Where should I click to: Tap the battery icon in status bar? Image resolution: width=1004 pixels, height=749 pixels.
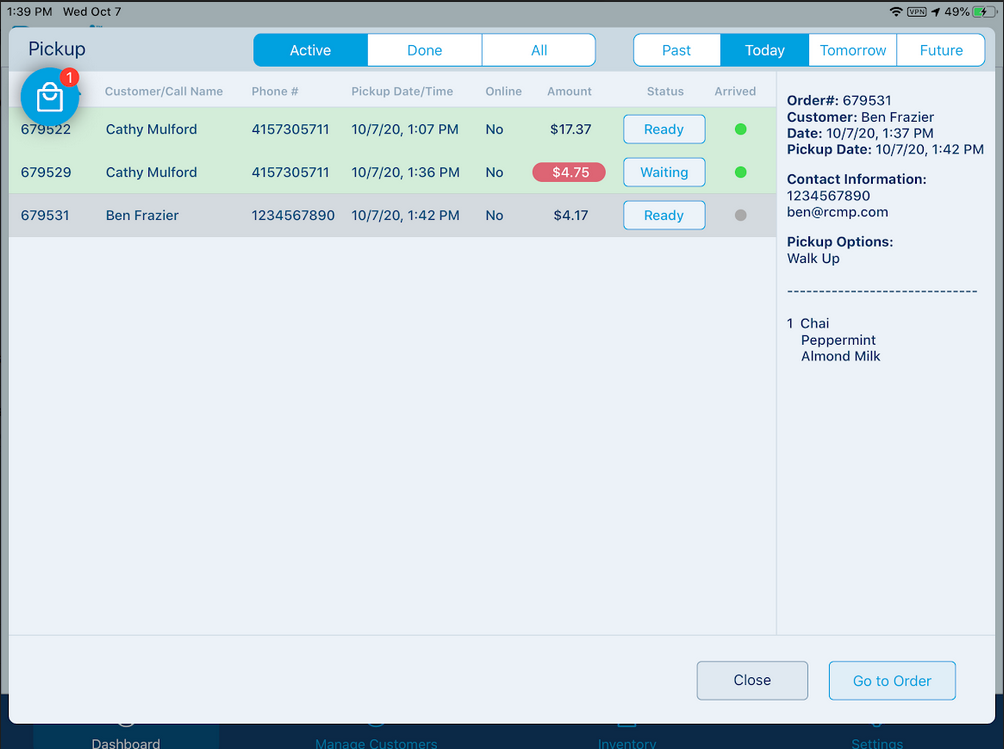pyautogui.click(x=983, y=11)
